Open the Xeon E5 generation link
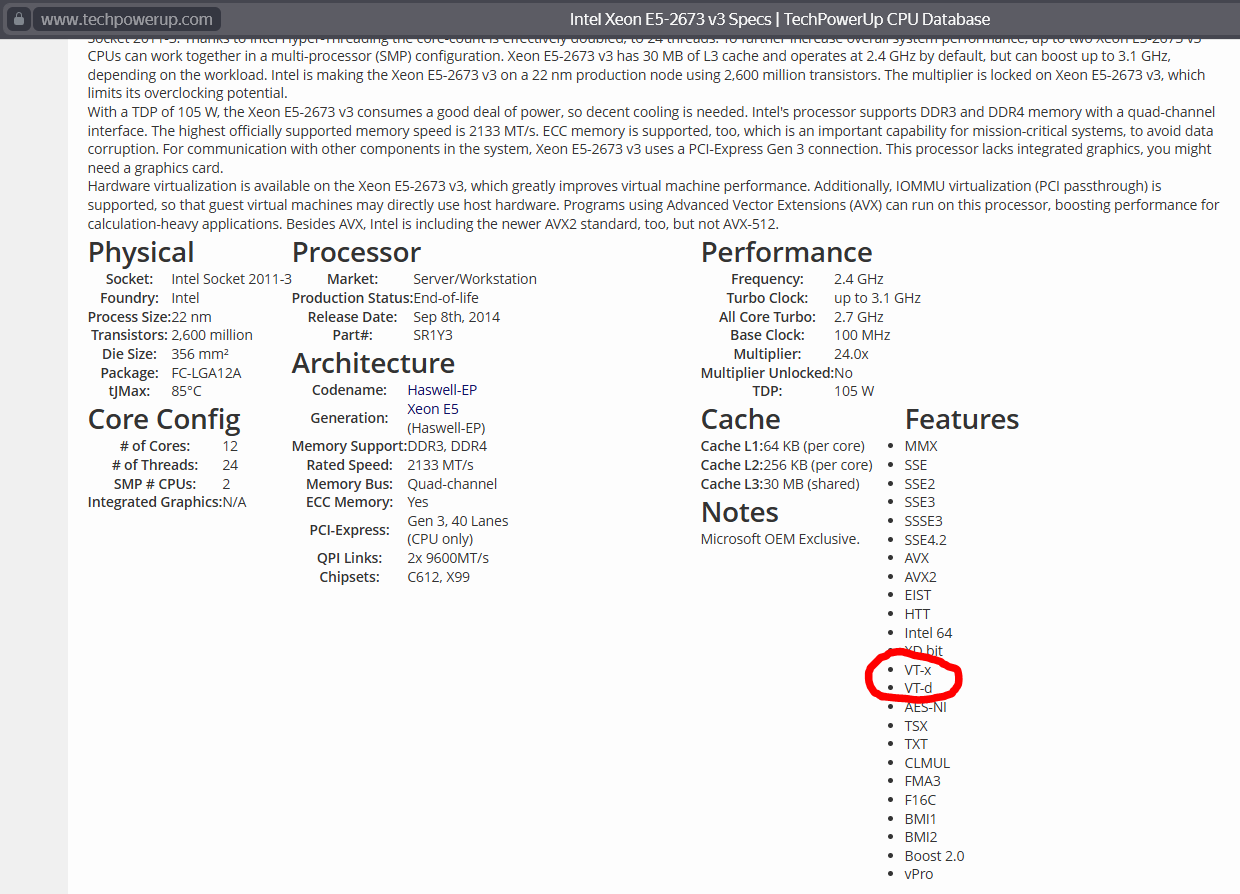This screenshot has height=894, width=1240. click(433, 409)
